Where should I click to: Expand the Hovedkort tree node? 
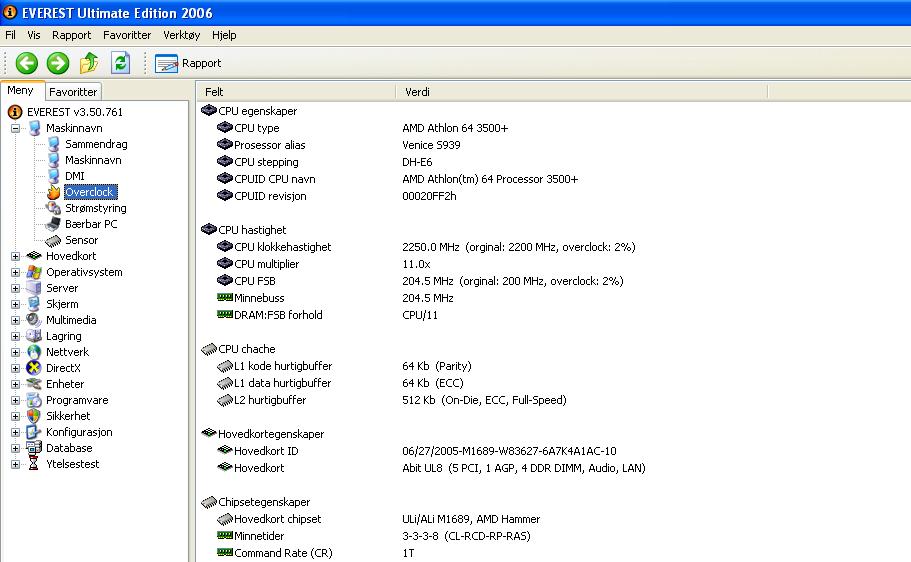point(16,256)
